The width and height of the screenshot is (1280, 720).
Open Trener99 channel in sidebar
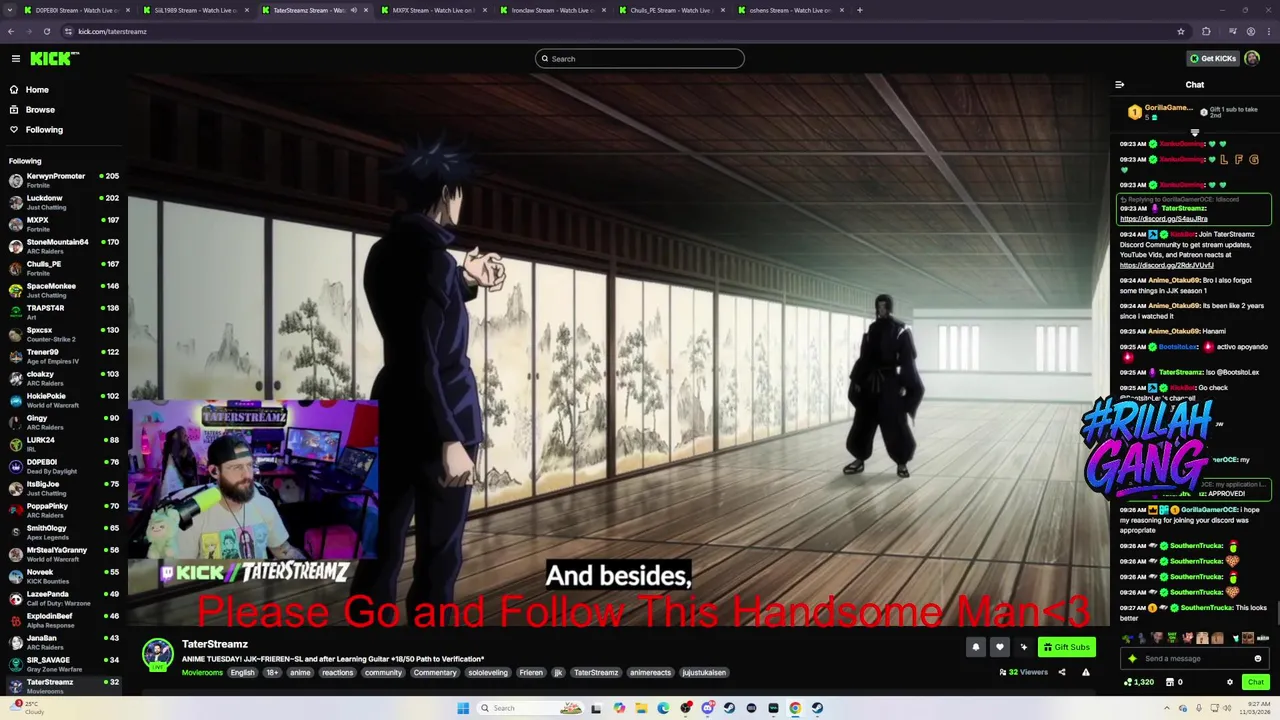click(63, 356)
